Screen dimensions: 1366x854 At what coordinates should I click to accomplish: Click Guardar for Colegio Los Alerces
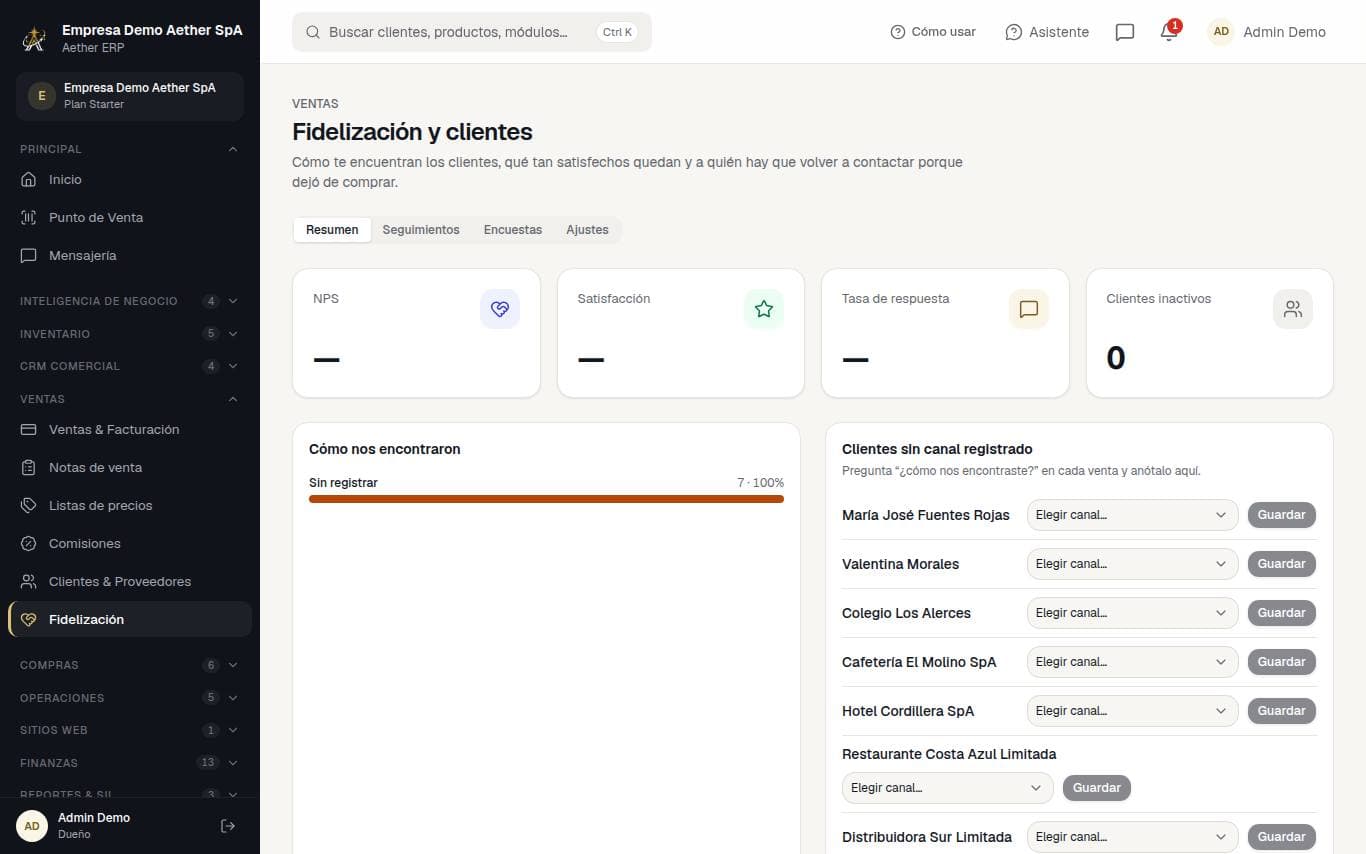pyautogui.click(x=1282, y=613)
